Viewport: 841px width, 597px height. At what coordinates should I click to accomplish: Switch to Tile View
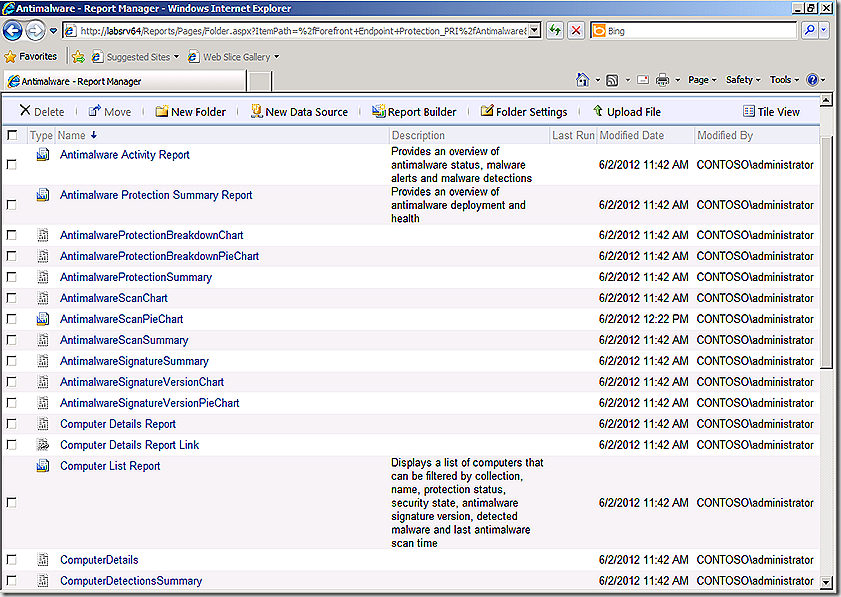771,112
